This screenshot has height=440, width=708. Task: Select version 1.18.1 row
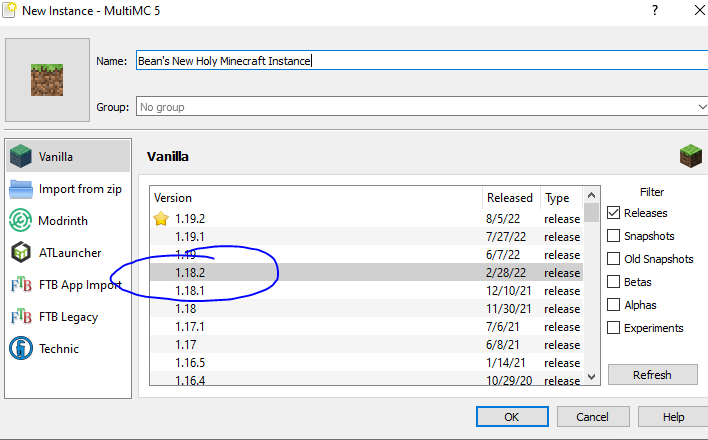pyautogui.click(x=366, y=290)
